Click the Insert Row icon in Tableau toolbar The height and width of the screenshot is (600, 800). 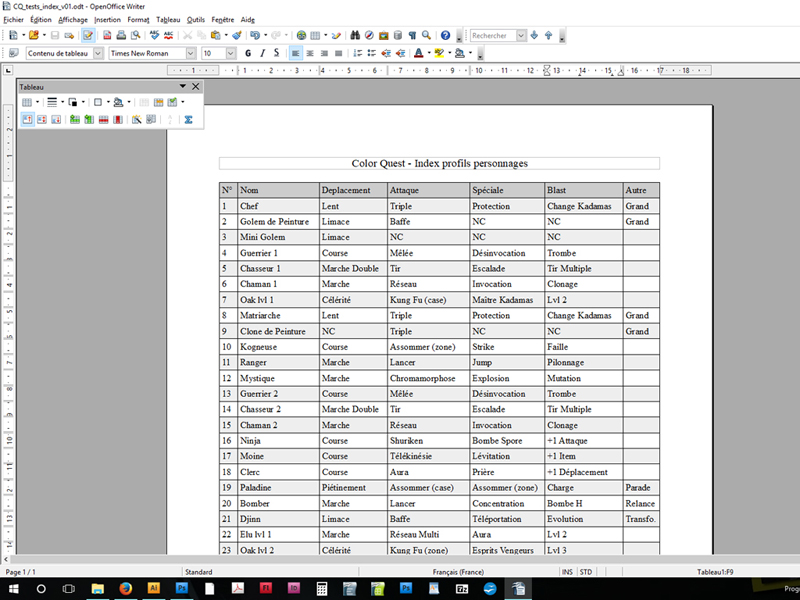[x=75, y=119]
